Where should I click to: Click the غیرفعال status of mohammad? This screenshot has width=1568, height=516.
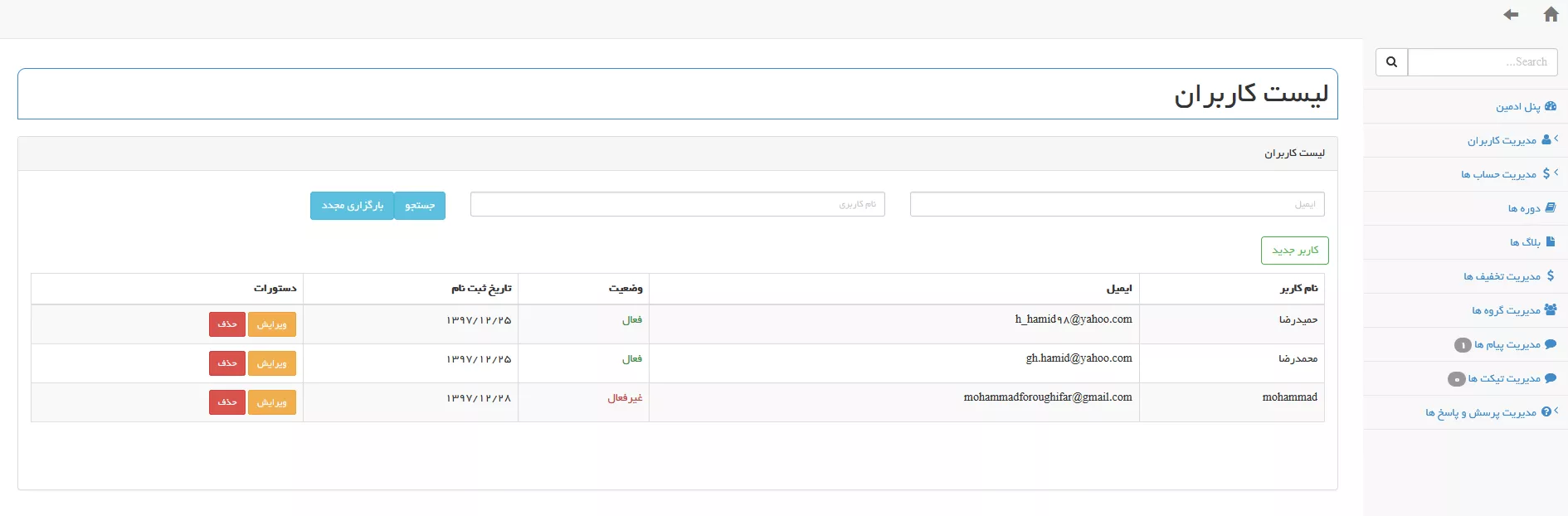coord(625,398)
